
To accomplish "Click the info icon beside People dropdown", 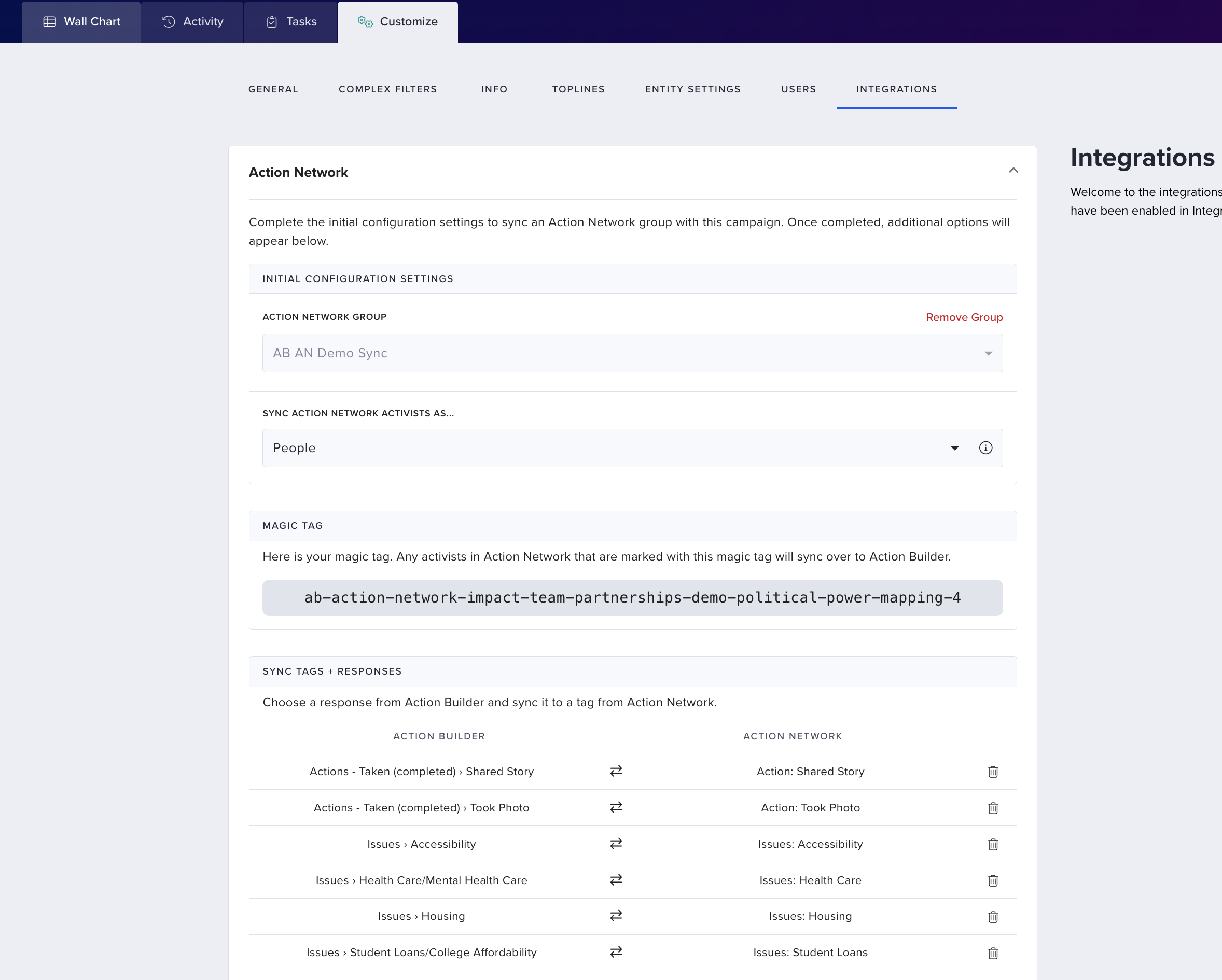I will pyautogui.click(x=985, y=448).
